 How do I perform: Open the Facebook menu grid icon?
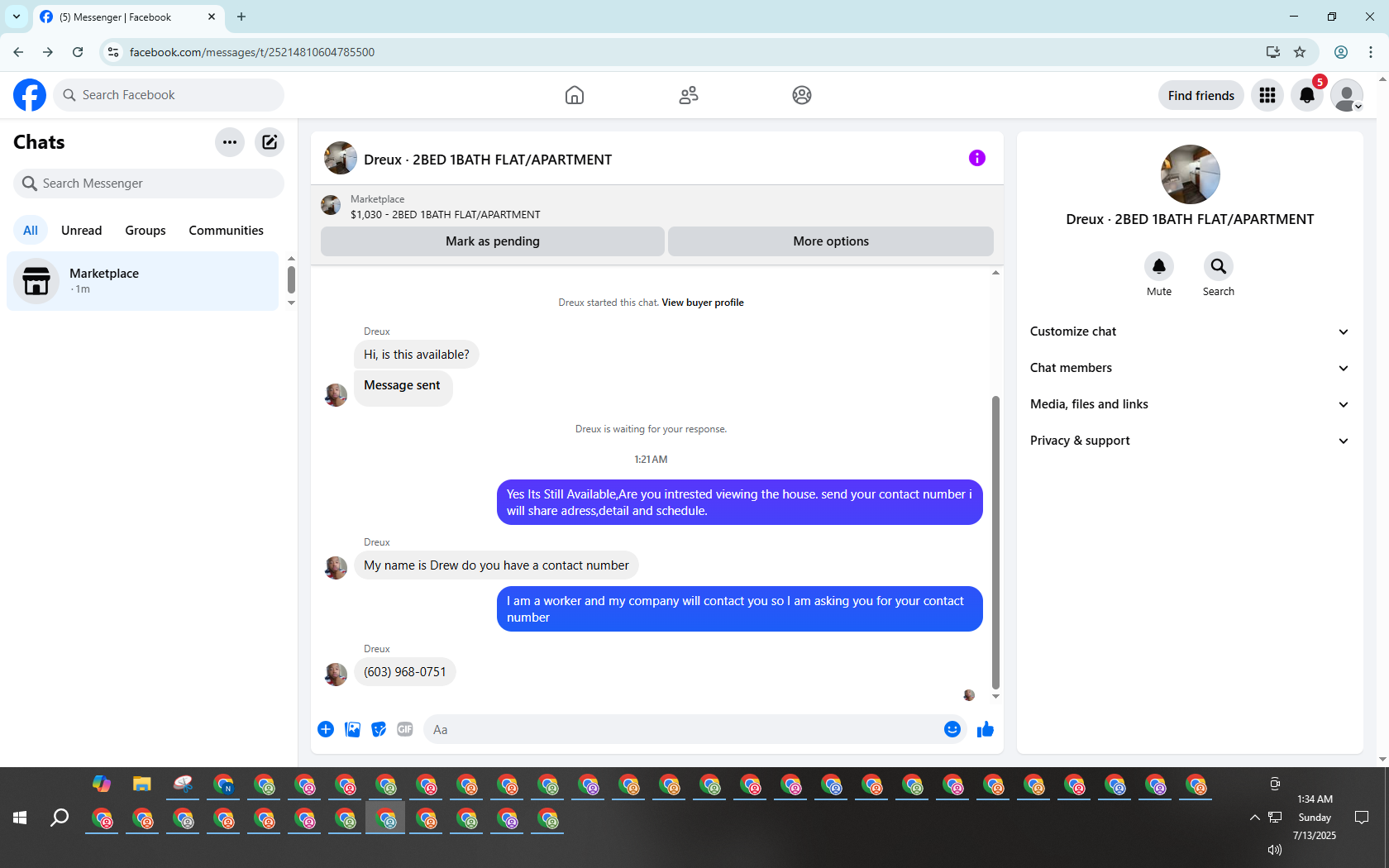1267,95
